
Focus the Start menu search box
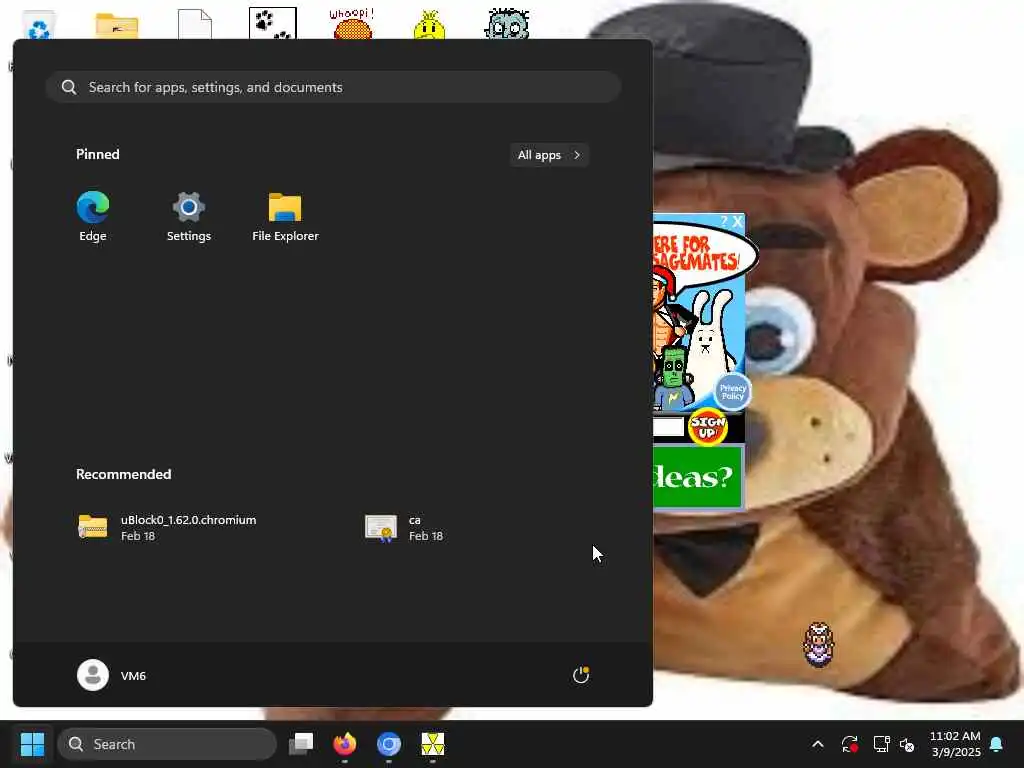[x=333, y=87]
